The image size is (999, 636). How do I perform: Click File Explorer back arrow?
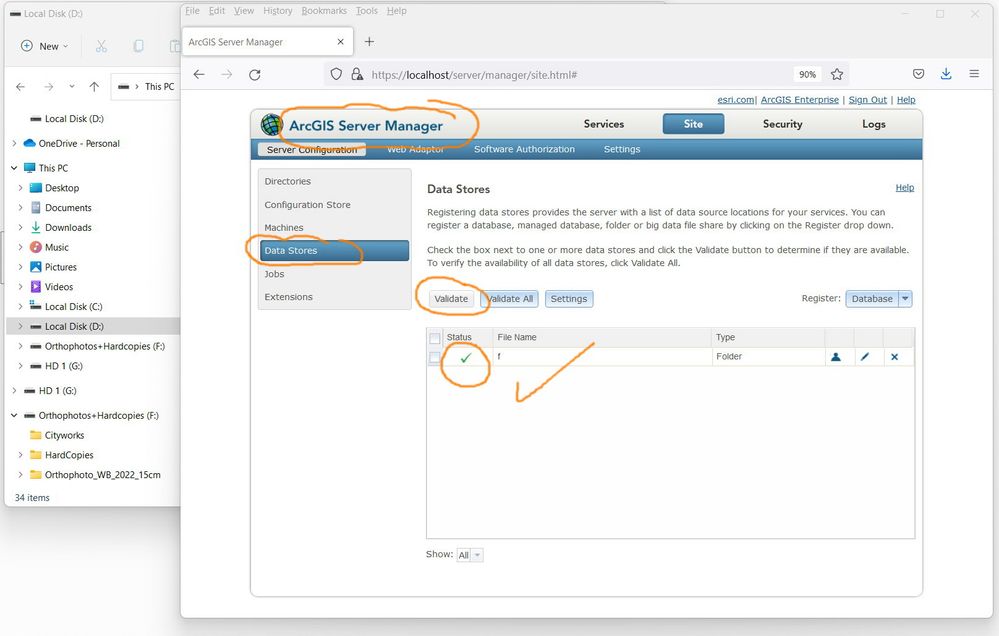pos(20,87)
